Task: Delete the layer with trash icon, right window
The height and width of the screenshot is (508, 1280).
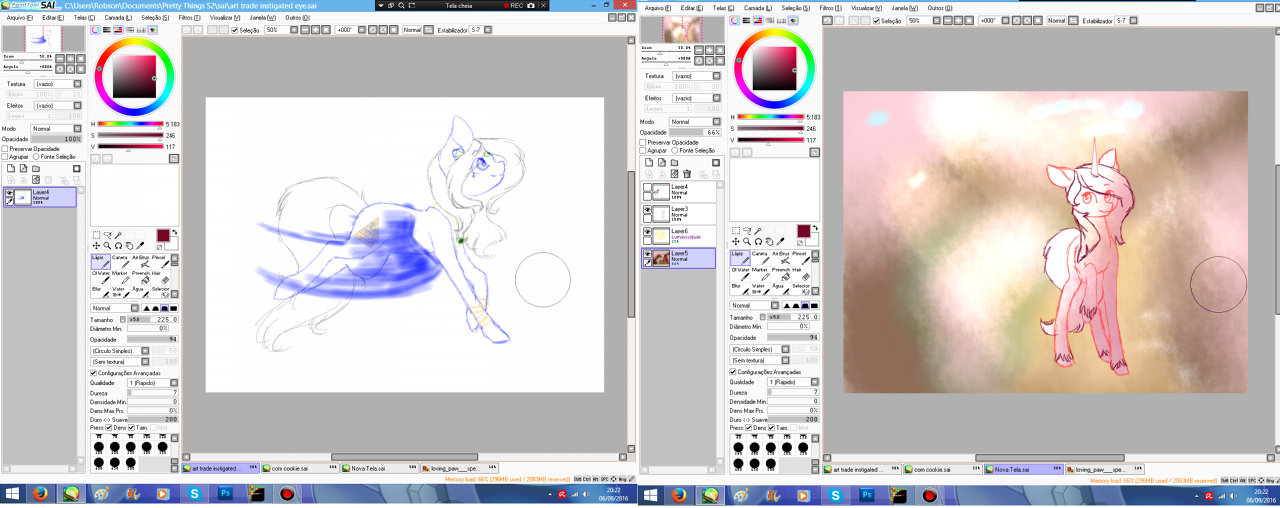Action: 687,173
